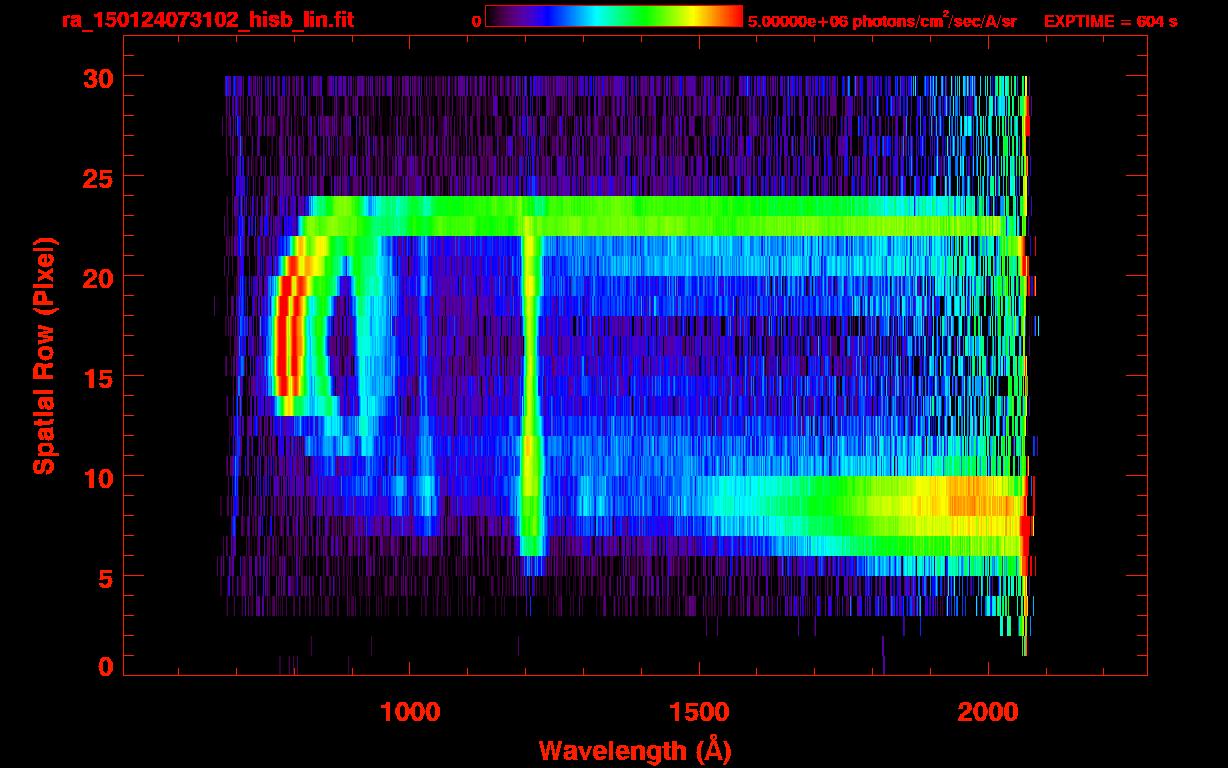Viewport: 1228px width, 768px height.
Task: Click the EXPTIME = 604 s text
Action: point(1110,21)
